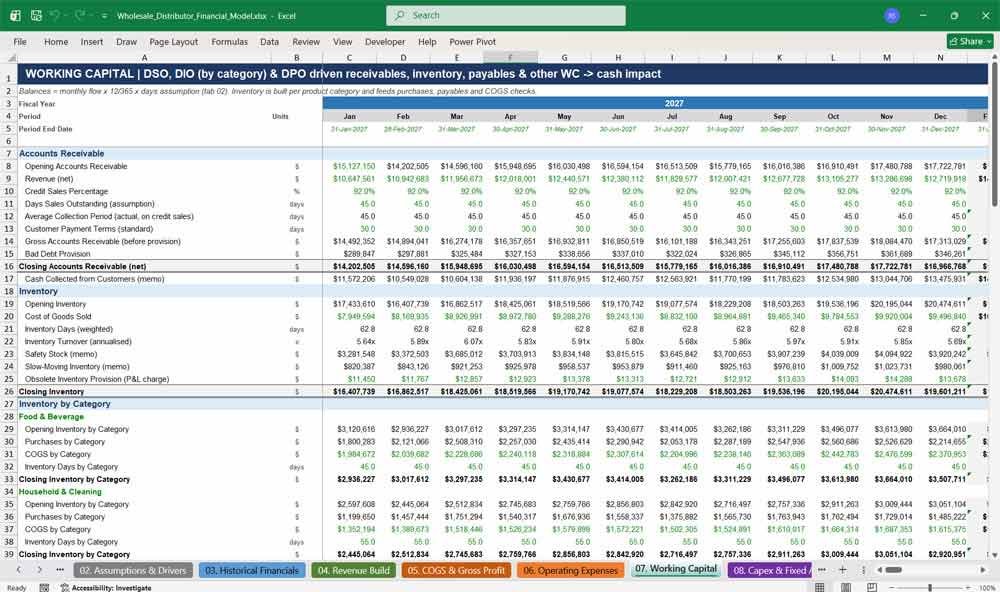Click the zoom in plus button
The image size is (1000, 592).
pyautogui.click(x=969, y=588)
